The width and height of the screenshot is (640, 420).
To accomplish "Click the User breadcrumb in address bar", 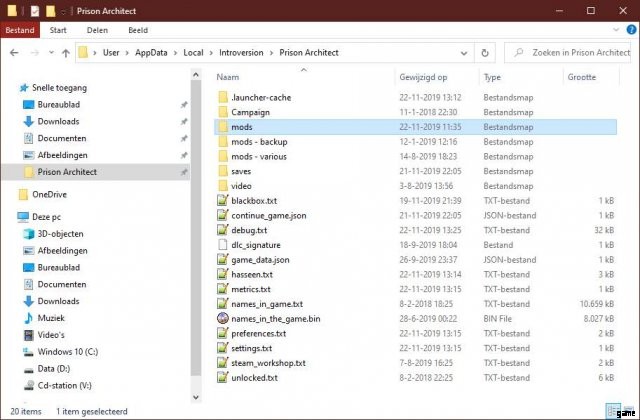I will point(111,53).
